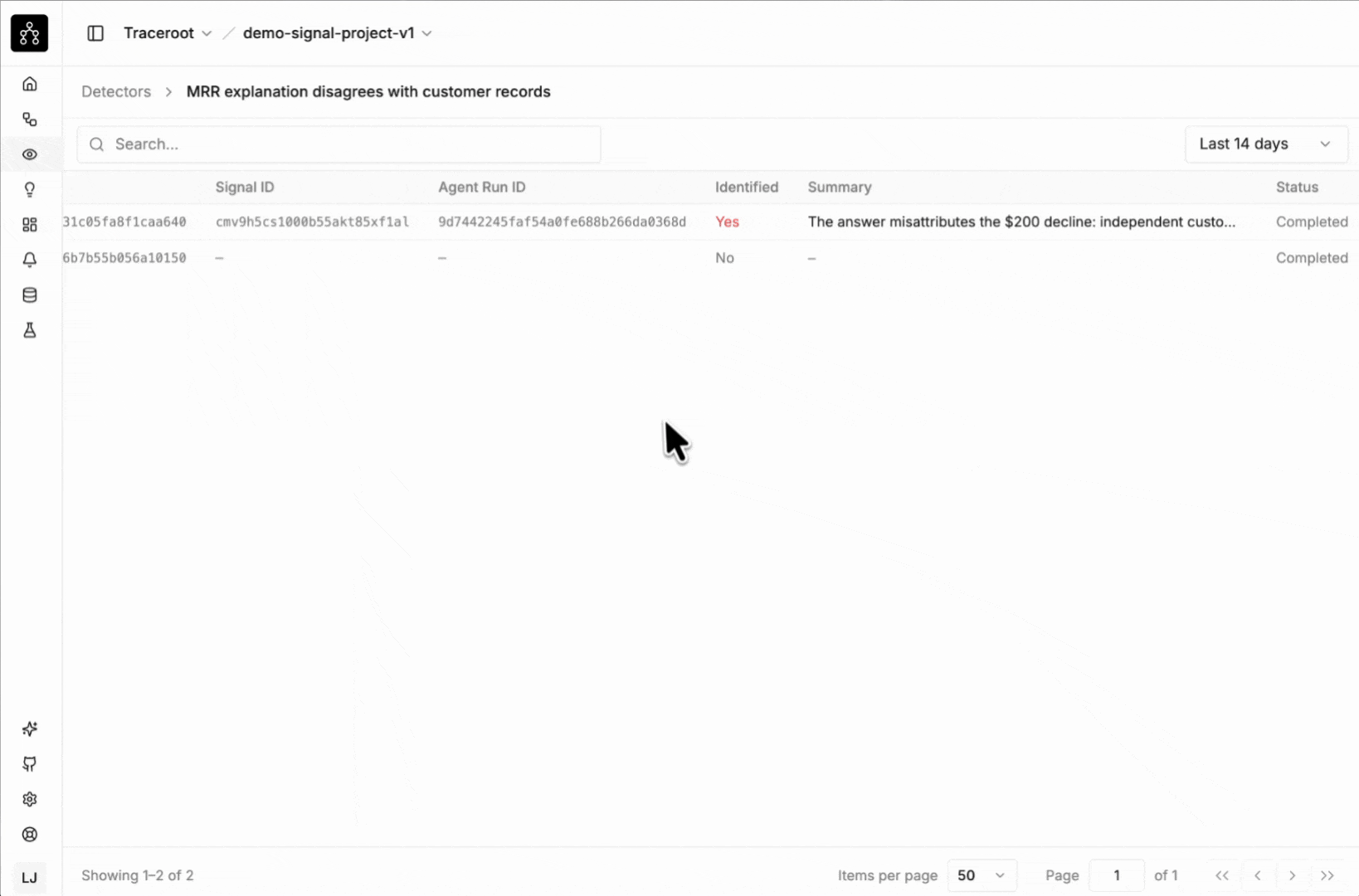Go to the next page button
The width and height of the screenshot is (1359, 896).
[1292, 875]
